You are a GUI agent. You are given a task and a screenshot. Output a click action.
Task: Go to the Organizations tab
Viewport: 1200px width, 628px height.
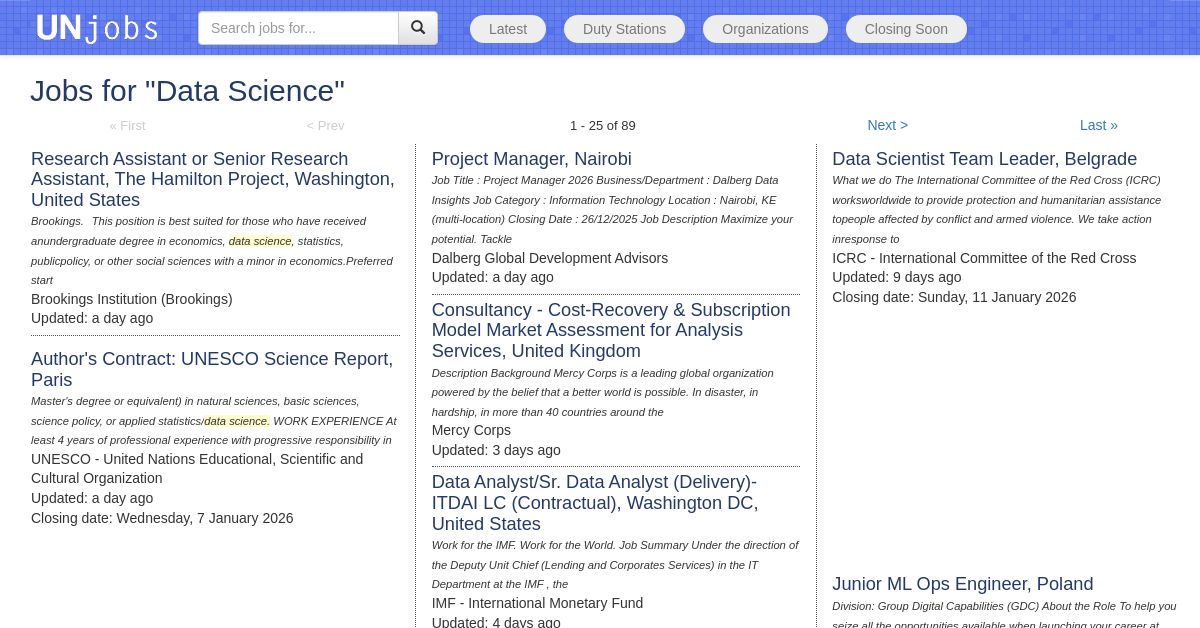[765, 29]
